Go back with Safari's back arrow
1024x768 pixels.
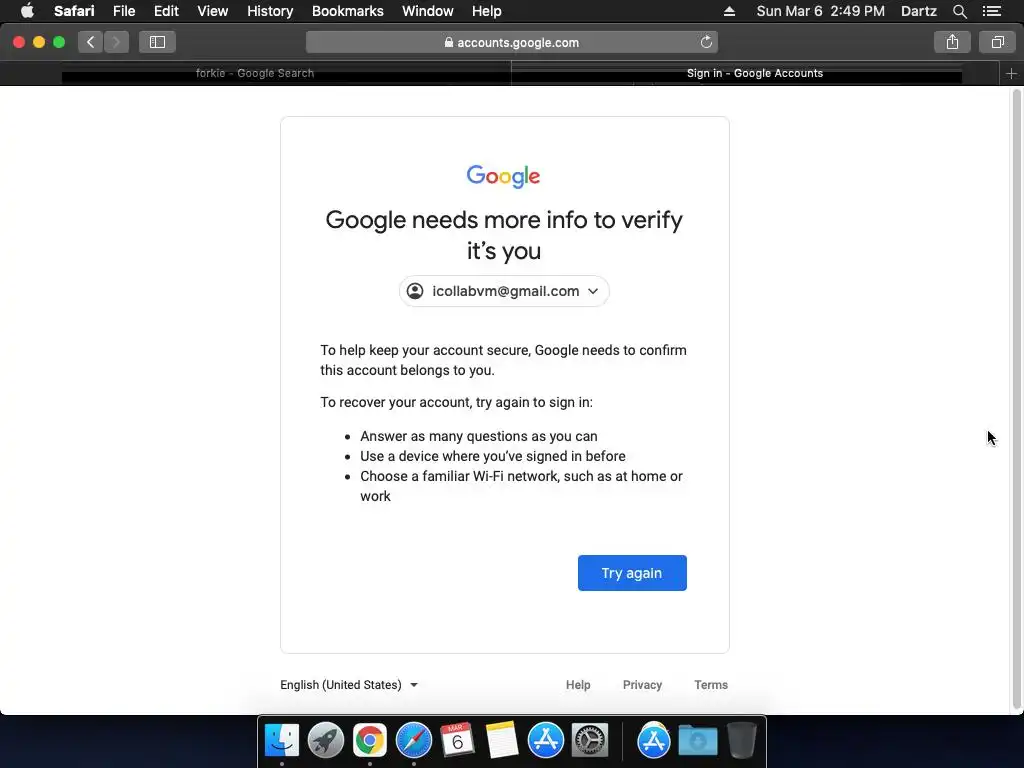click(x=91, y=42)
